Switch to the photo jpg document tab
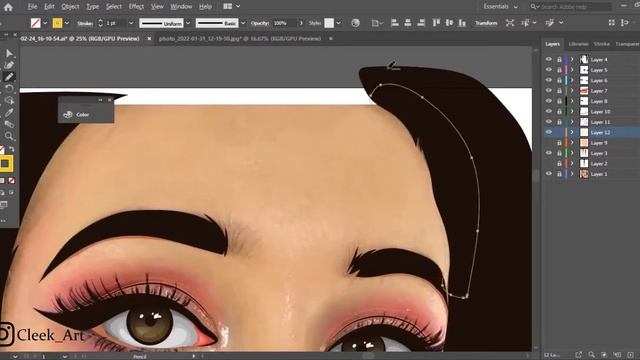The height and width of the screenshot is (360, 640). coord(240,38)
